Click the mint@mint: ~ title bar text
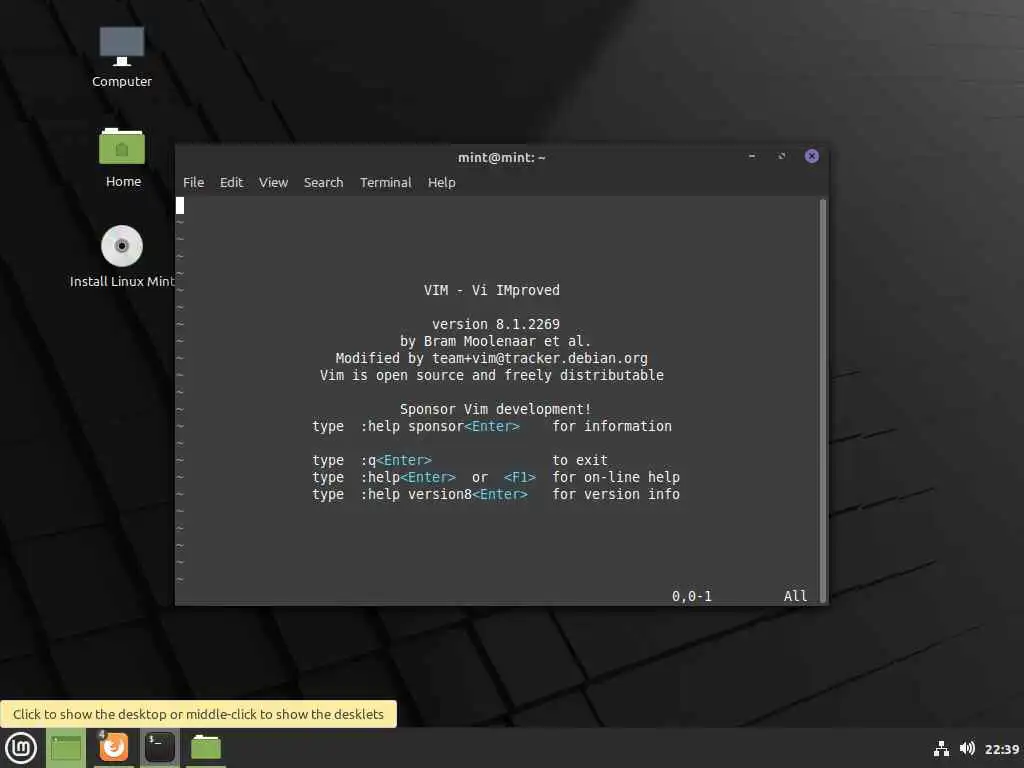The height and width of the screenshot is (768, 1024). (x=502, y=157)
